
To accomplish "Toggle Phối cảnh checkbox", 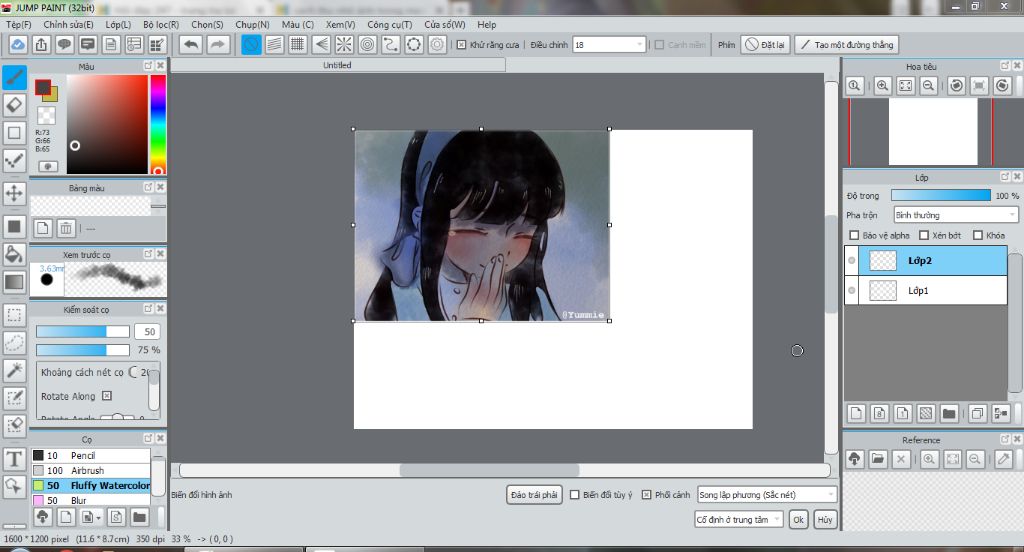I will click(647, 495).
